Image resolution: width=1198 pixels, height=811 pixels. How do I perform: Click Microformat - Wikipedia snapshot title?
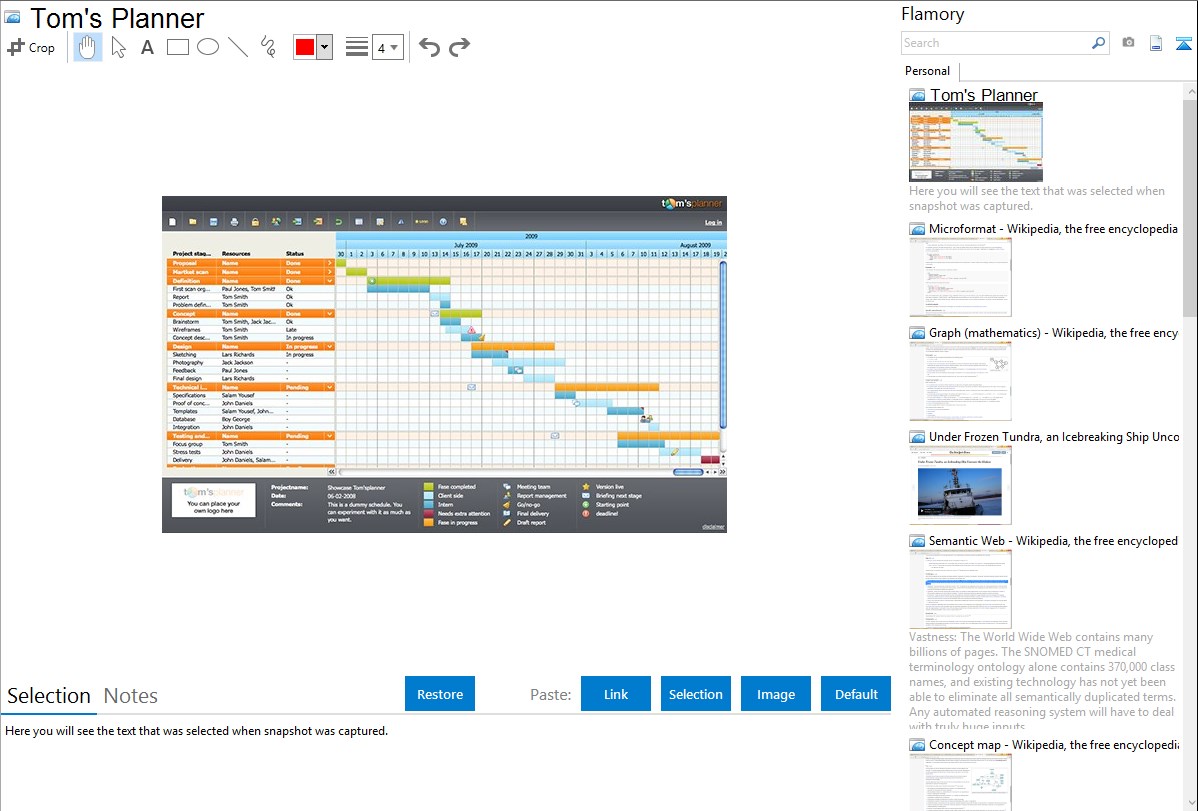[x=1053, y=229]
